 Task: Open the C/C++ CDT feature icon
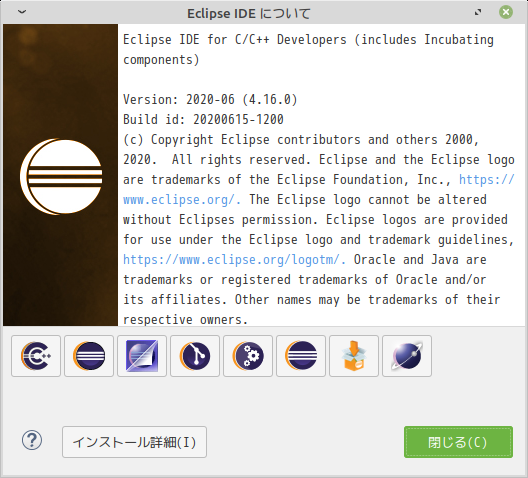pos(36,356)
